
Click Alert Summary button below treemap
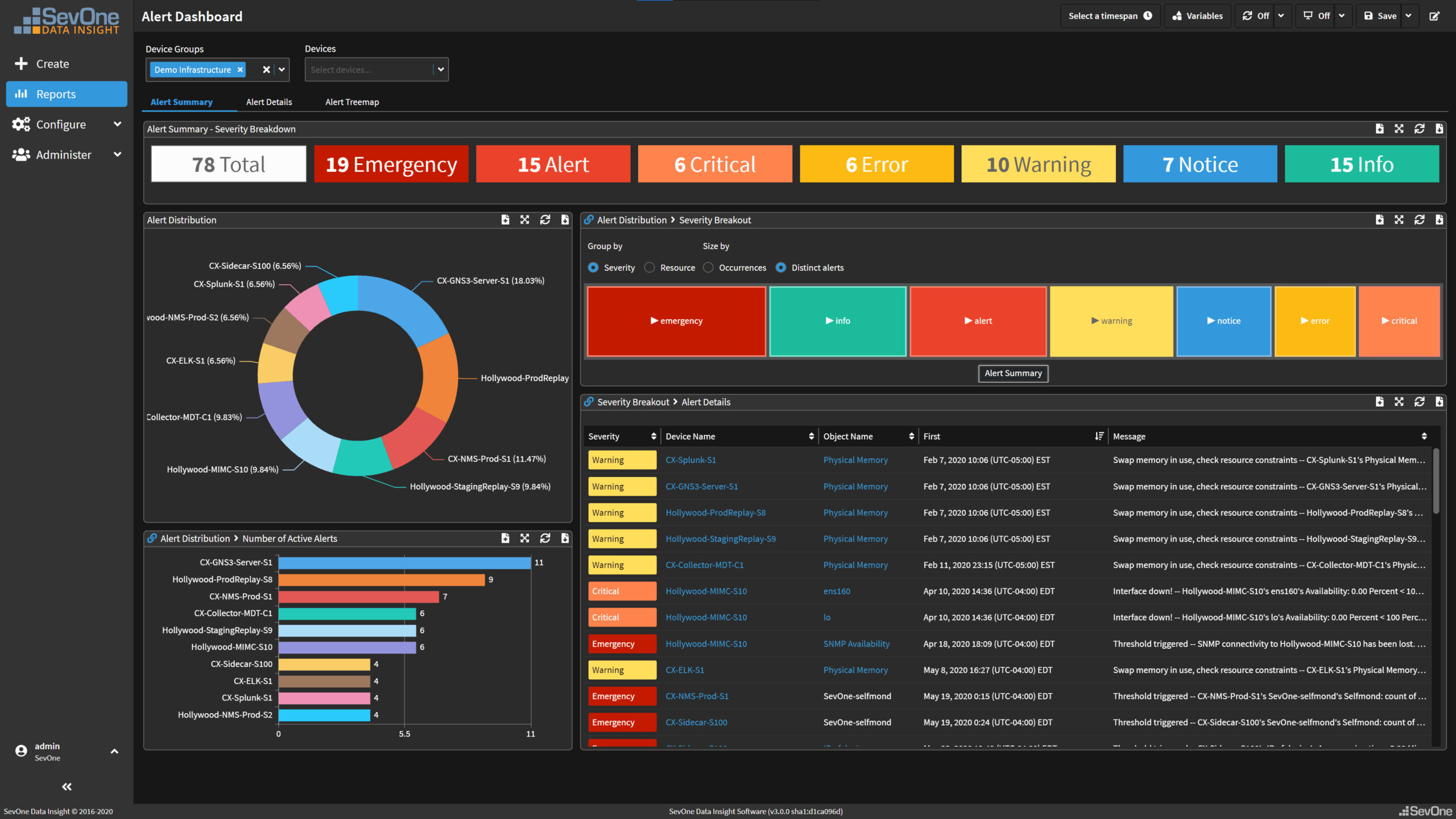[x=1013, y=373]
